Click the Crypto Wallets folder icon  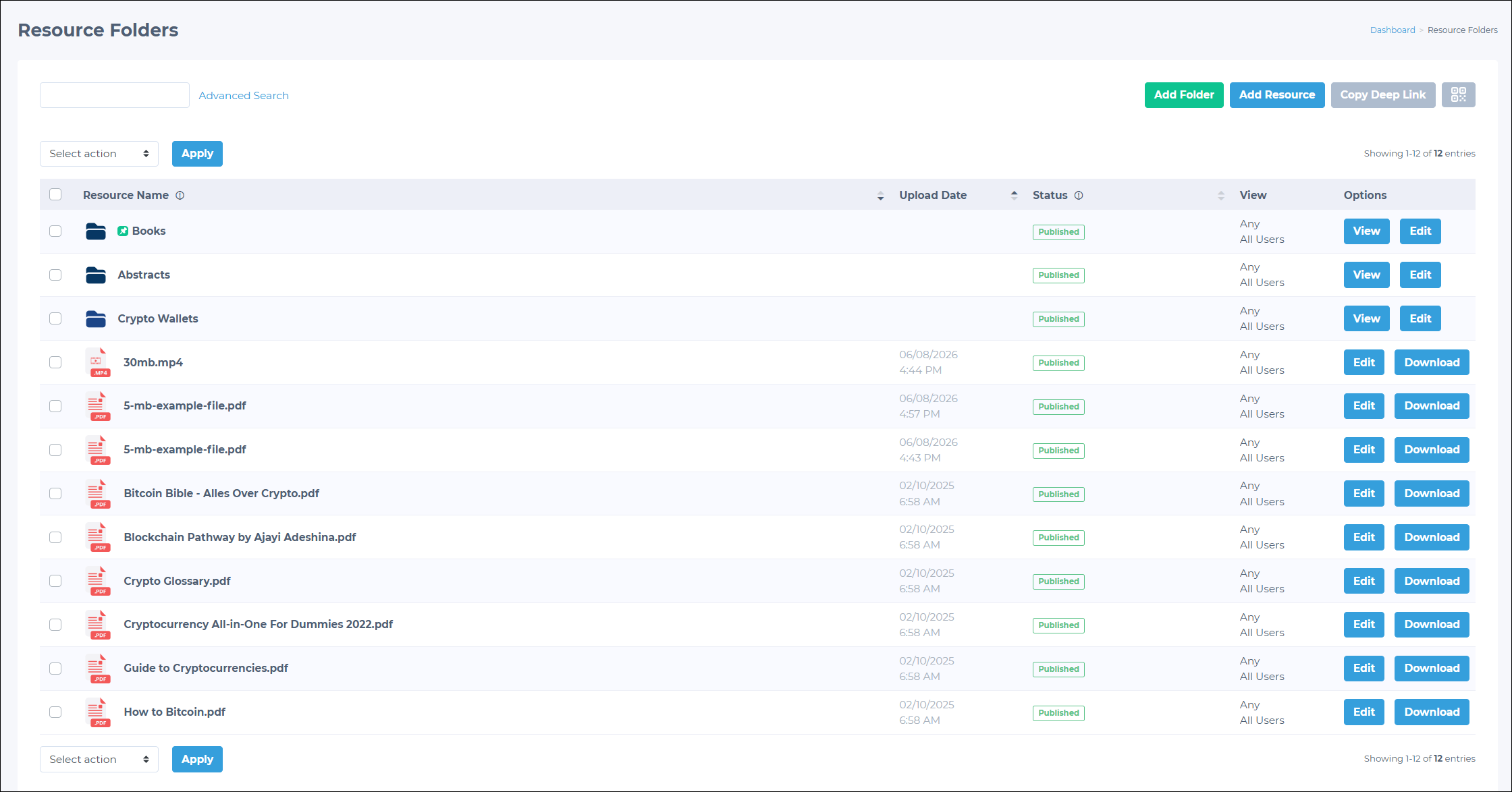pyautogui.click(x=96, y=318)
